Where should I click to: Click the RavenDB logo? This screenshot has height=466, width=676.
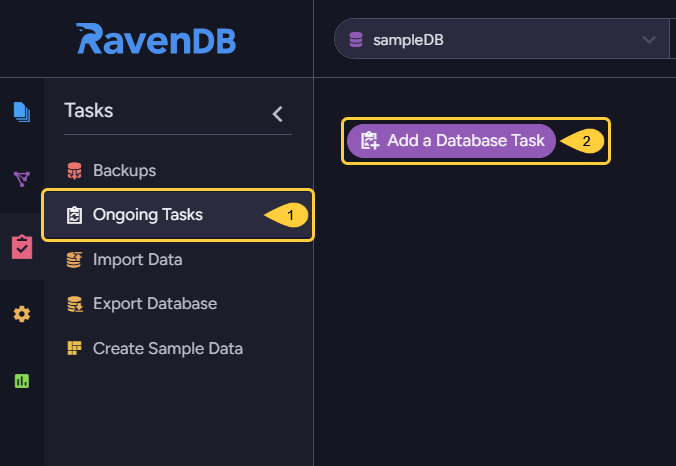tap(156, 39)
